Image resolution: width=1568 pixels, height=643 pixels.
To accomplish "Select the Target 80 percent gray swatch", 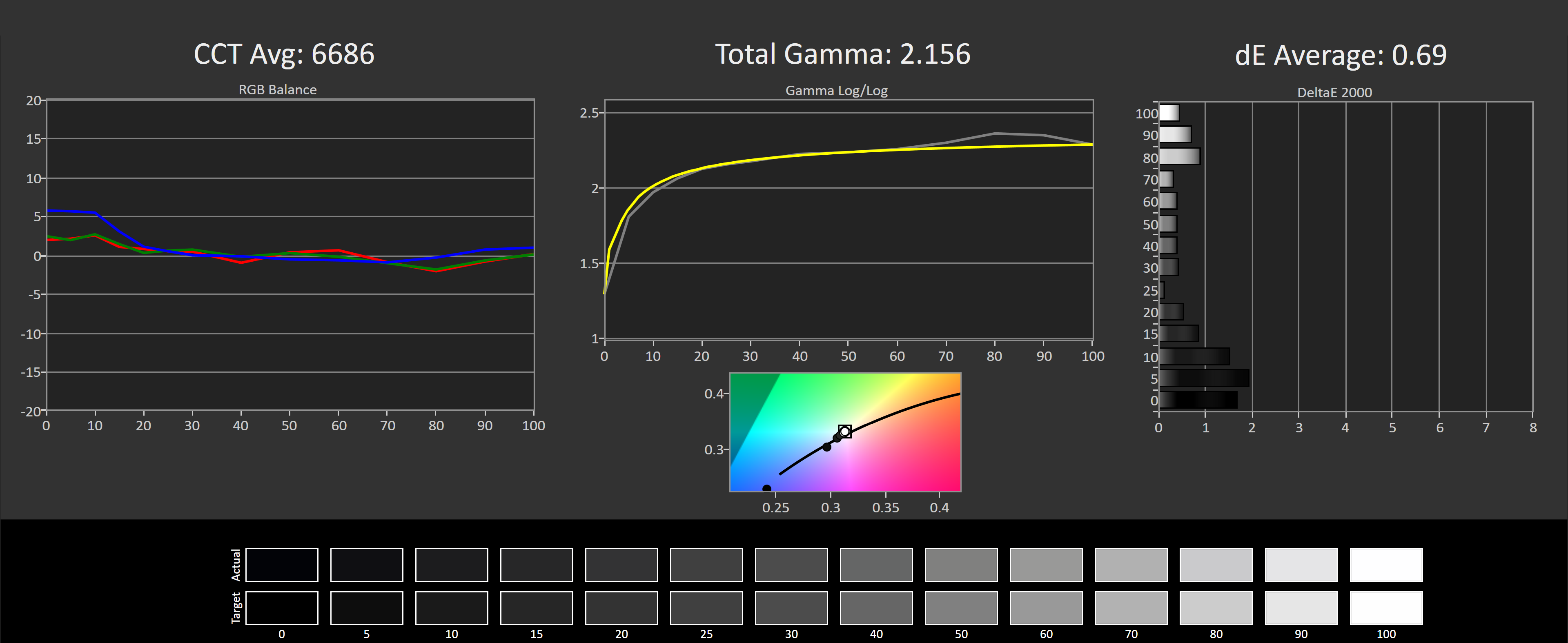I will (1216, 608).
